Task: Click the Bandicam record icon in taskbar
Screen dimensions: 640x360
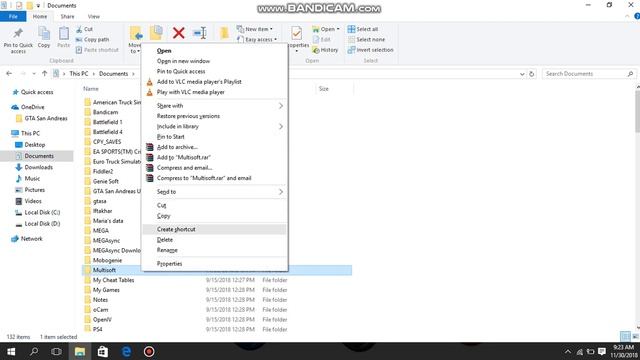Action: pos(149,351)
